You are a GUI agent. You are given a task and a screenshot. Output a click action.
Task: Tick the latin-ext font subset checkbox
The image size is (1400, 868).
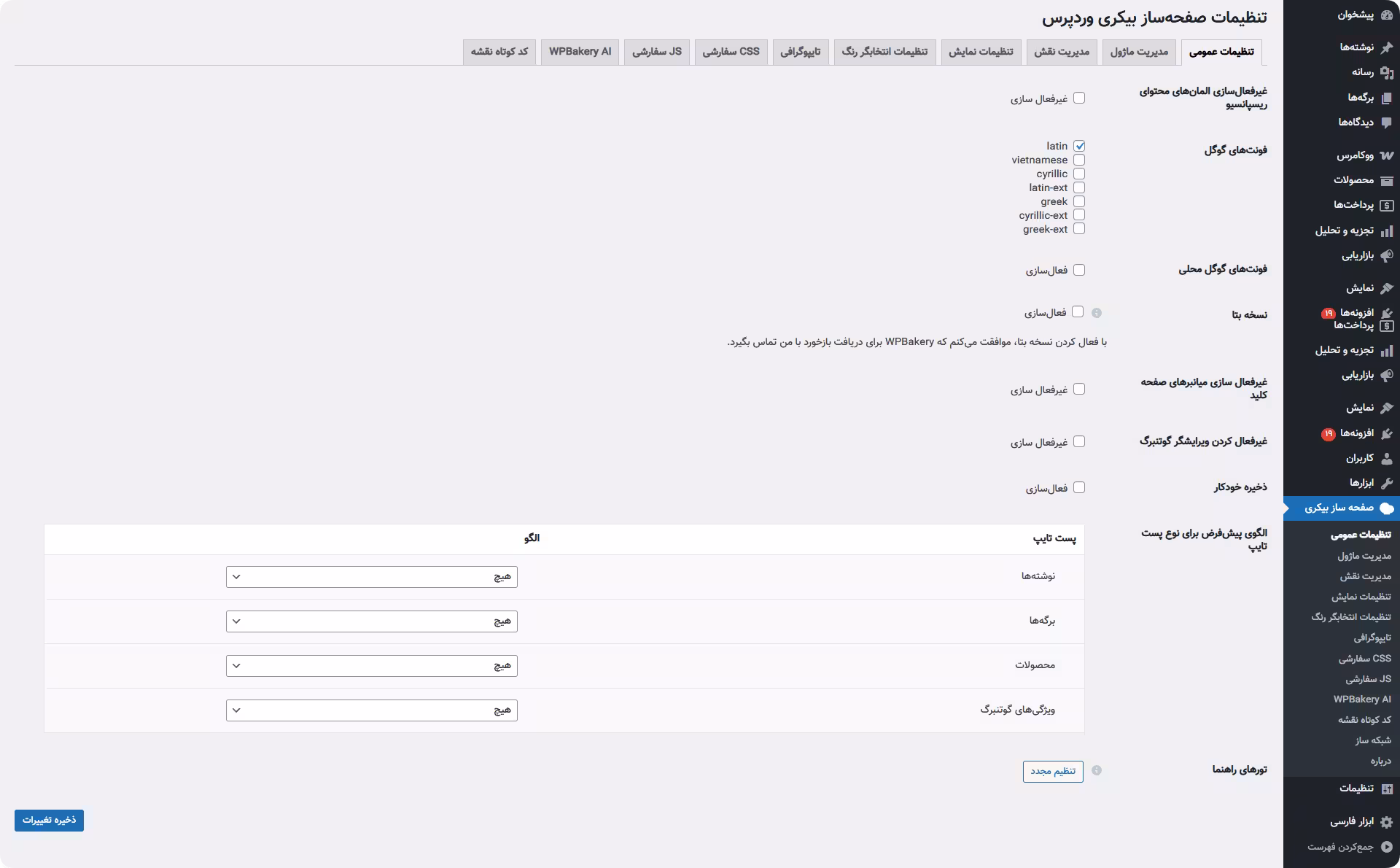[1079, 187]
